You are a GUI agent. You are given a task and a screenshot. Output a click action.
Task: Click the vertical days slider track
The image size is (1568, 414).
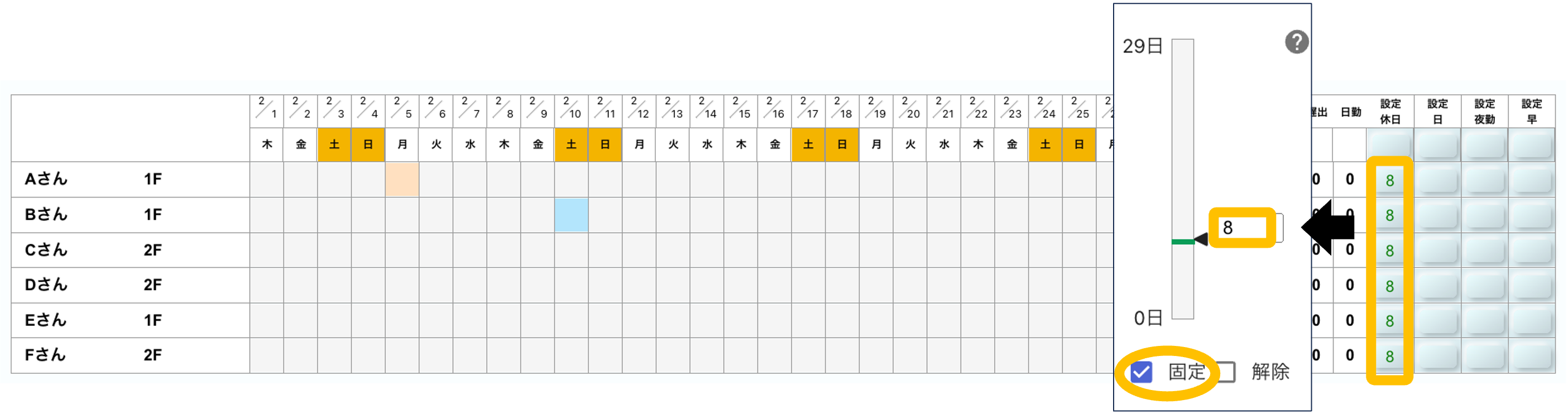point(1183,179)
